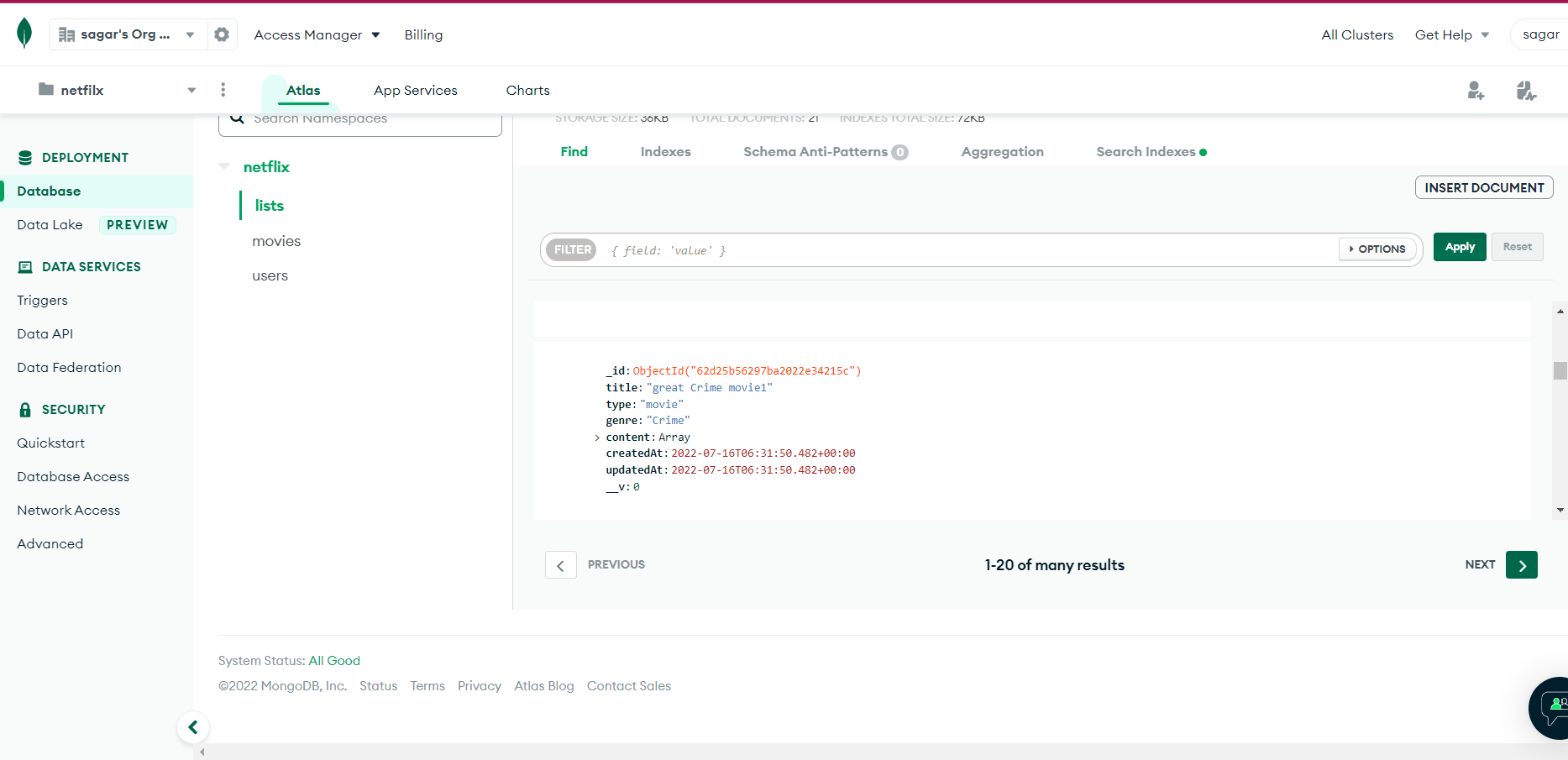
Task: Expand the OPTIONS section in the filter bar
Action: pyautogui.click(x=1377, y=249)
